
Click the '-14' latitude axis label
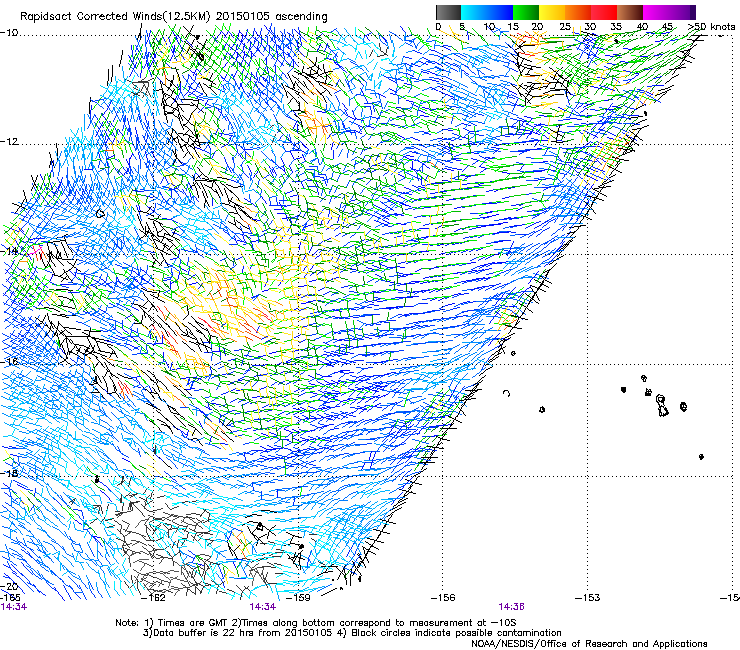coord(9,251)
